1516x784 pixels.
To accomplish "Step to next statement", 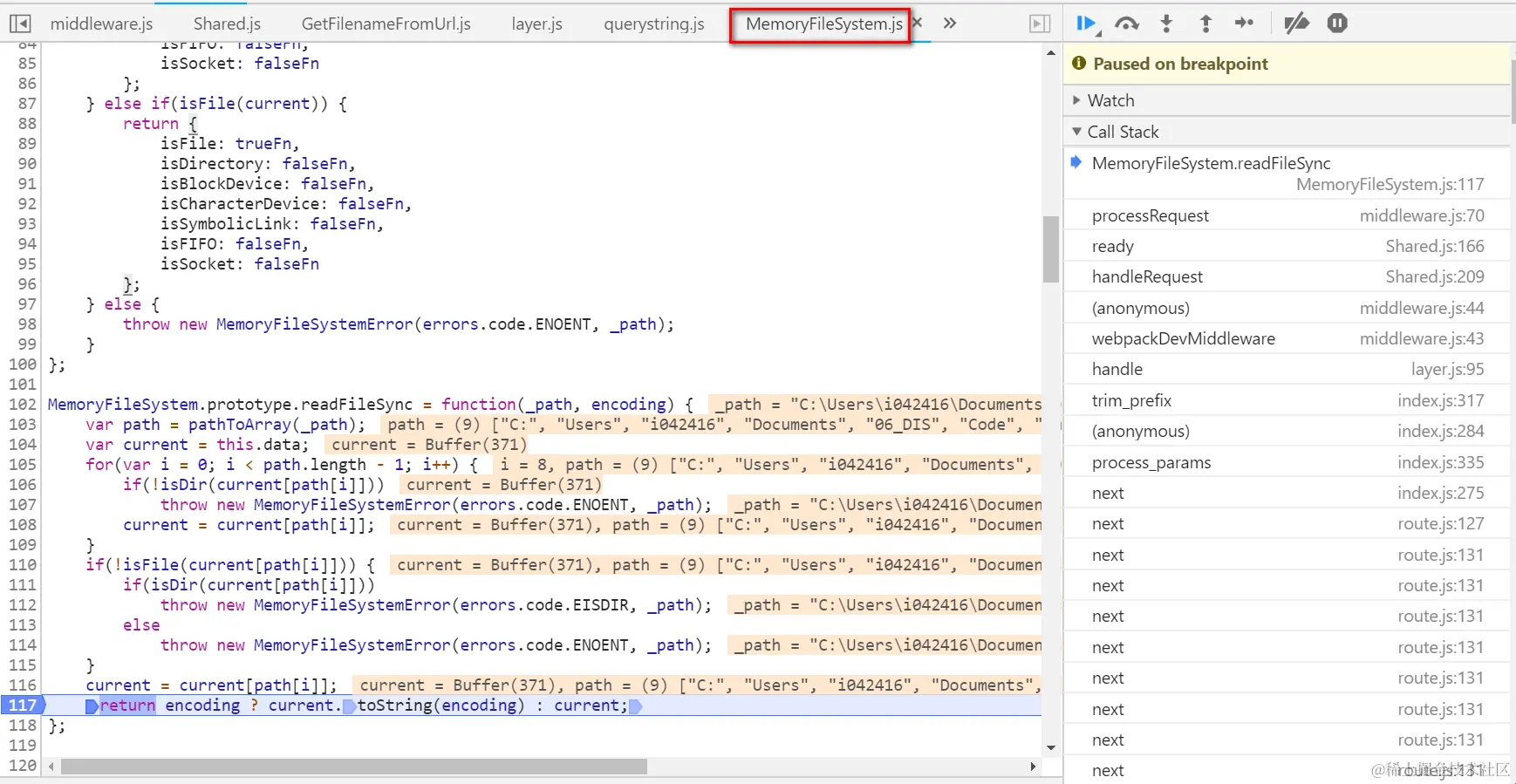I will pos(1244,24).
